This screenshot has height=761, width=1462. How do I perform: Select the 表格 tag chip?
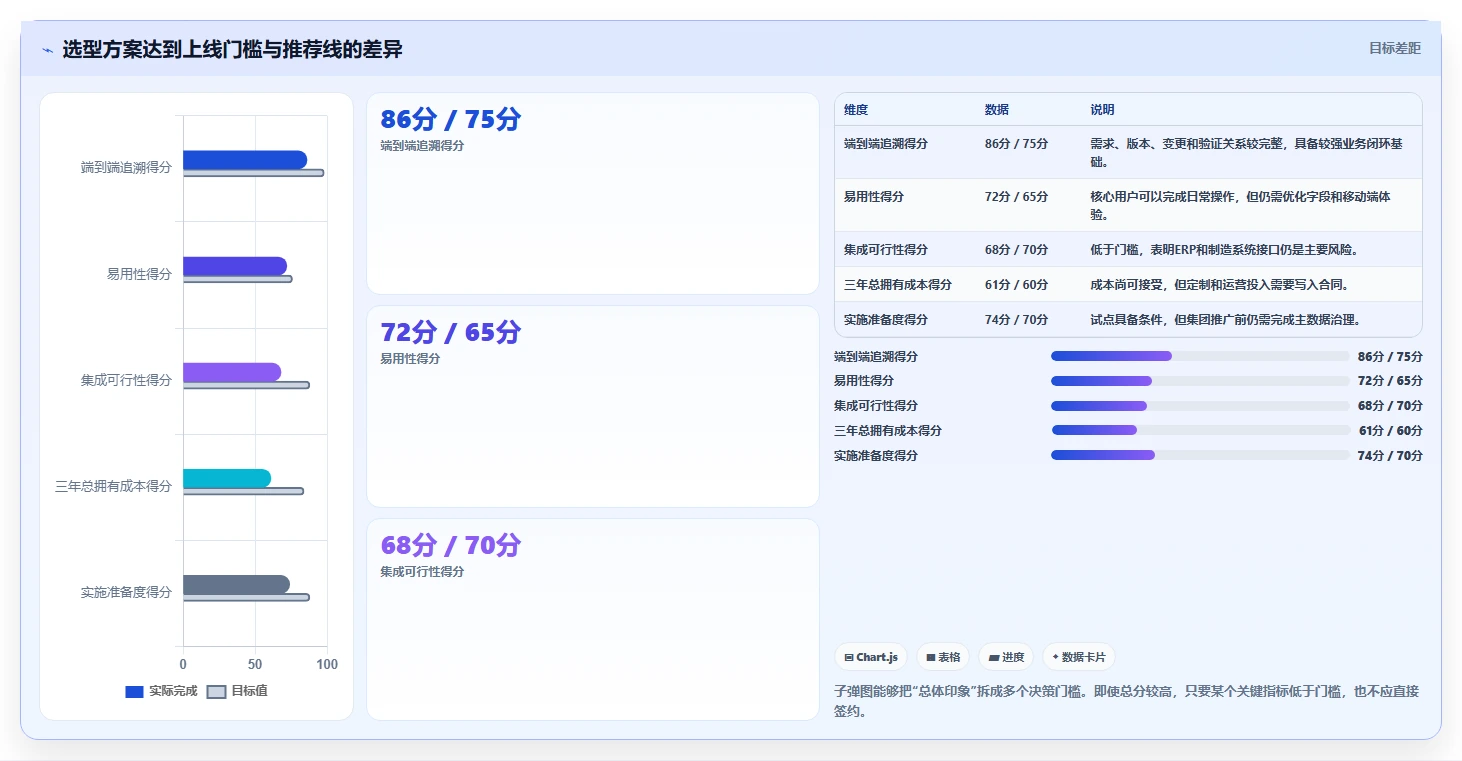(943, 657)
